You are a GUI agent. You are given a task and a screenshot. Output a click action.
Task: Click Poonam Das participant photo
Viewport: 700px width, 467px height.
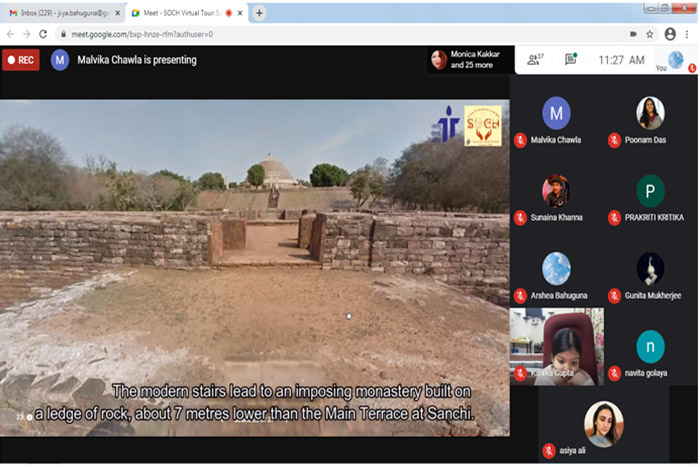point(650,113)
